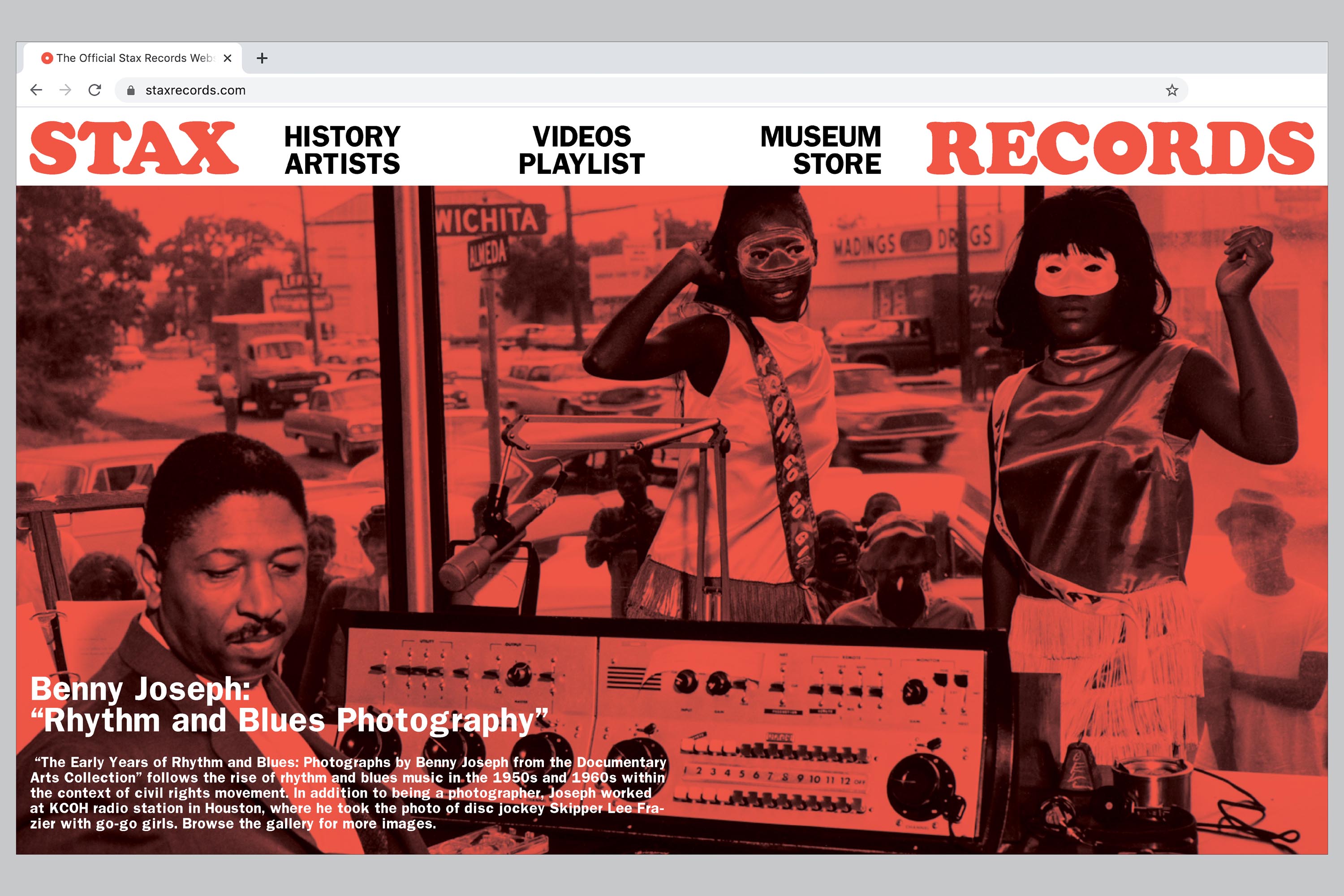This screenshot has width=1344, height=896.
Task: Close the Stax Records browser tab
Action: pyautogui.click(x=228, y=58)
